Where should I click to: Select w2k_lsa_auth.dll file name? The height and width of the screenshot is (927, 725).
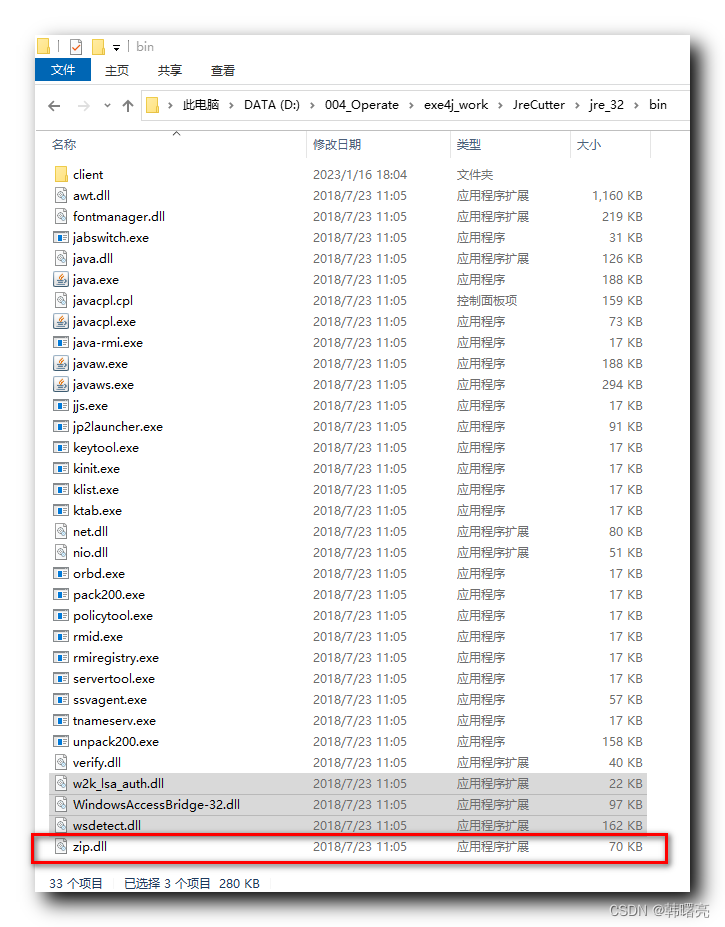118,783
